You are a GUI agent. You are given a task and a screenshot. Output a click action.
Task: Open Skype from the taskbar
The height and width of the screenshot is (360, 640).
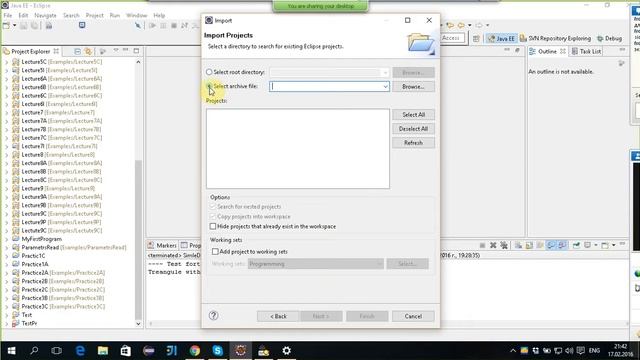pyautogui.click(x=218, y=351)
